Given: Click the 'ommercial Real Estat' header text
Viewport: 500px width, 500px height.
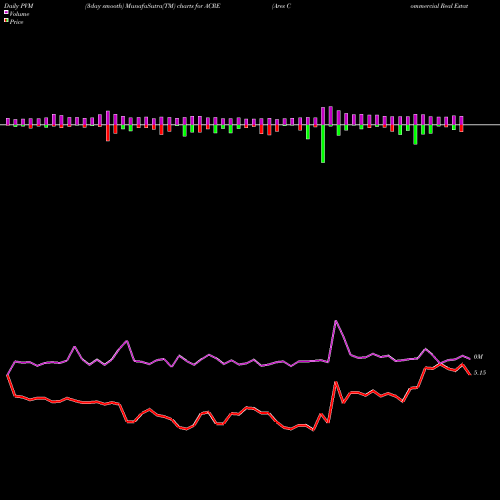Looking at the screenshot, I should pos(439,6).
